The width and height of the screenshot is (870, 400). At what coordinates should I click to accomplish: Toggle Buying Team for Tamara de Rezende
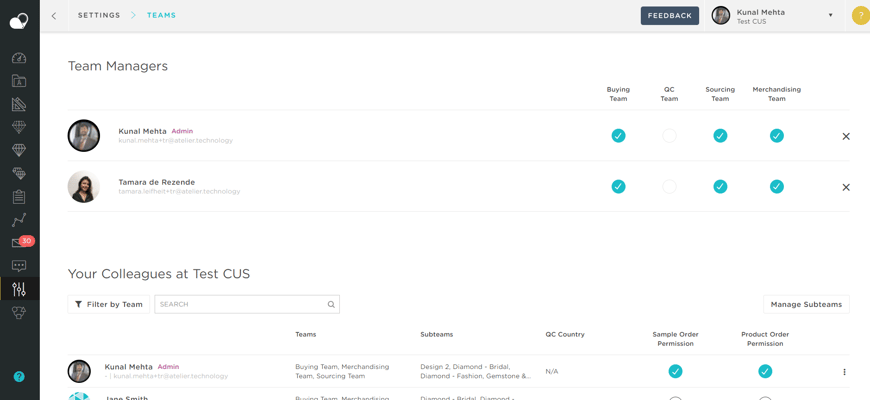pos(618,186)
